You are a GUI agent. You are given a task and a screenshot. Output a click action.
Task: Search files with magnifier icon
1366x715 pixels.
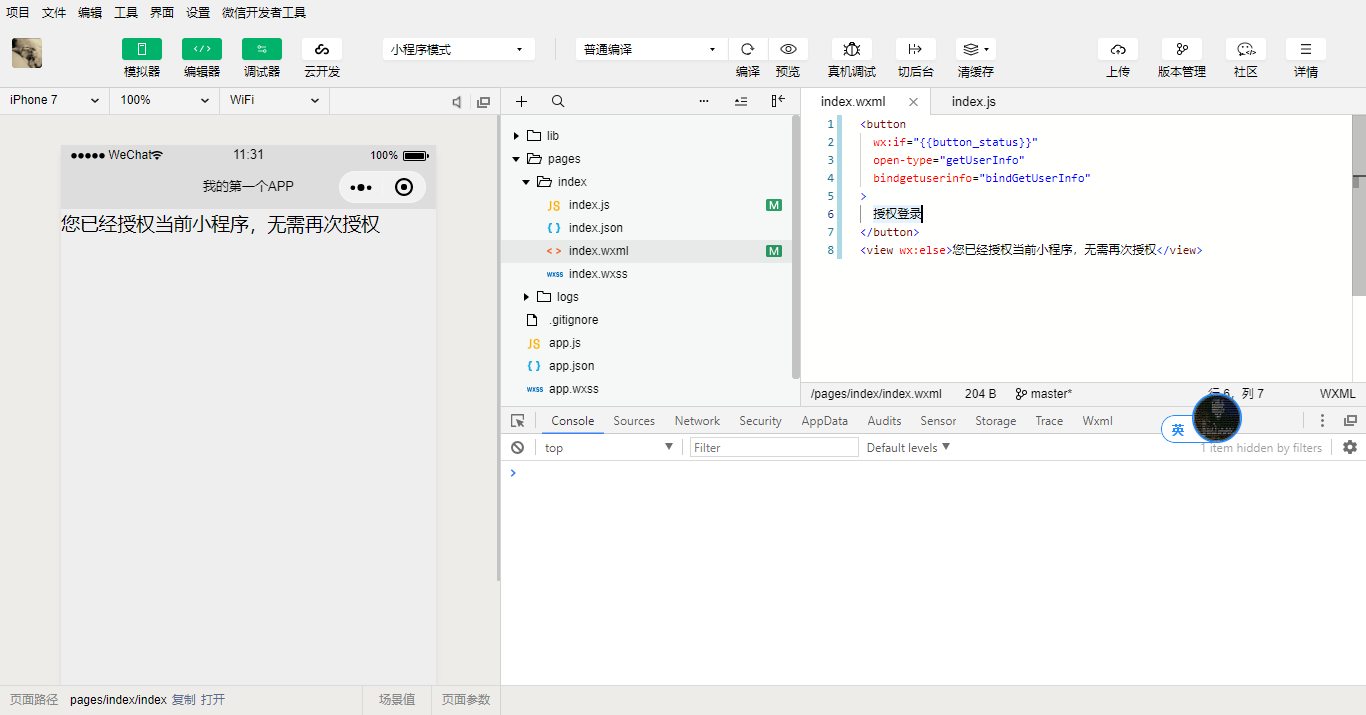[x=558, y=101]
